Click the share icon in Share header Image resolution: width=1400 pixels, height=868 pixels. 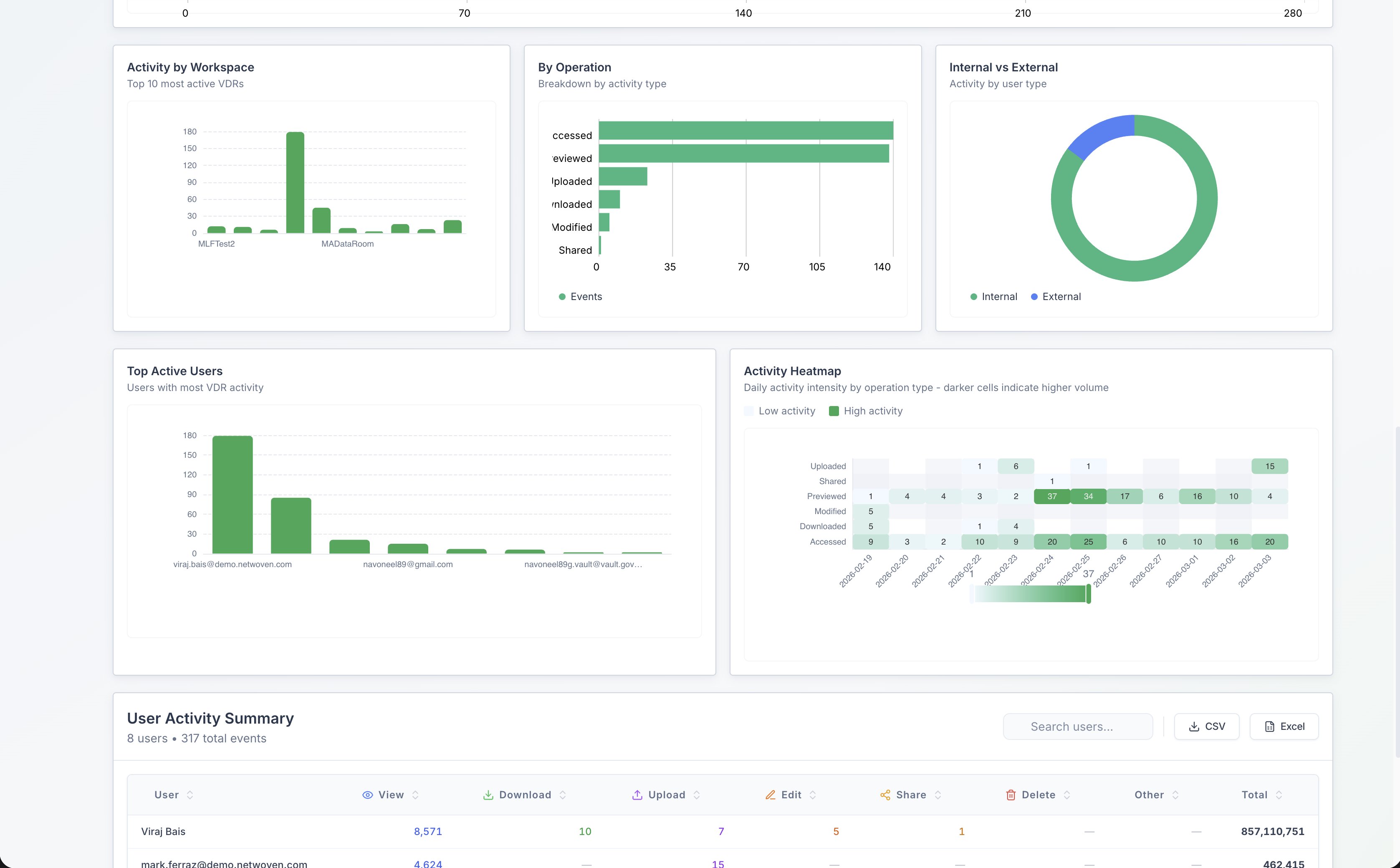(x=885, y=795)
